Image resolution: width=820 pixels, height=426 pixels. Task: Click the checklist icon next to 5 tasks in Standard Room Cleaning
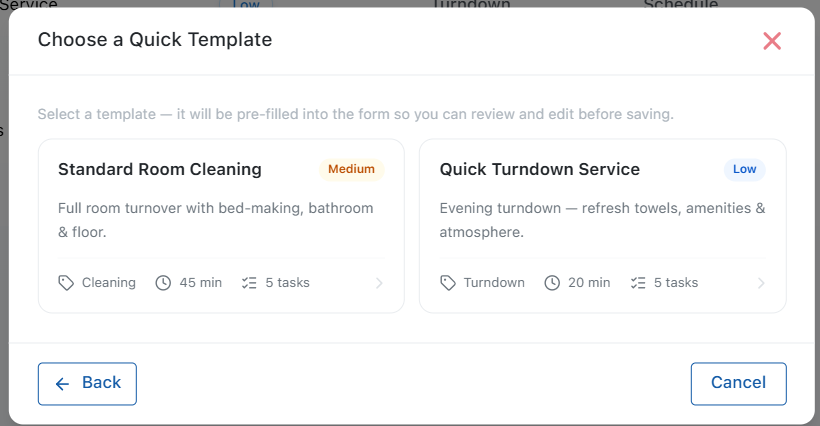coord(249,283)
